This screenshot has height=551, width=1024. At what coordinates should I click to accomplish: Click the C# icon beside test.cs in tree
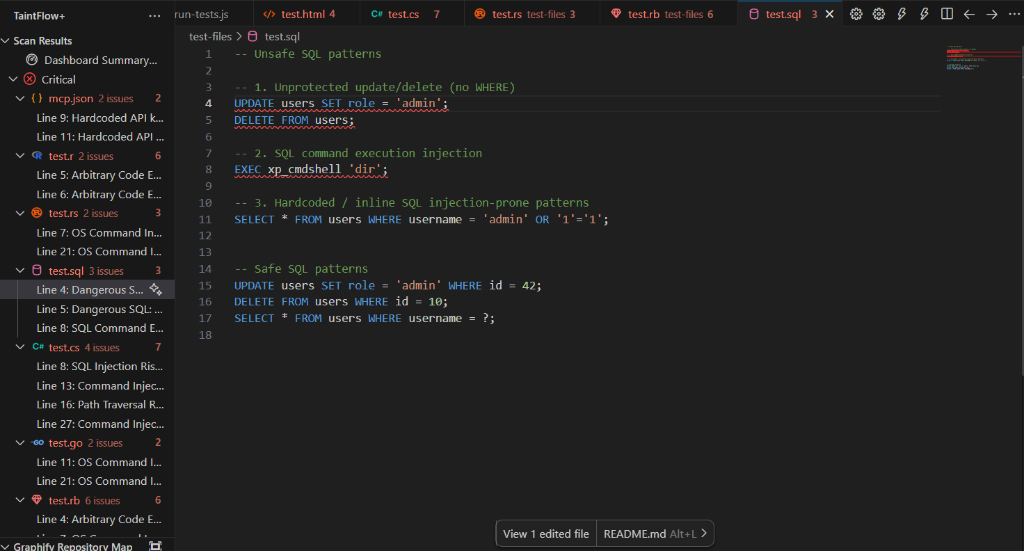[38, 347]
